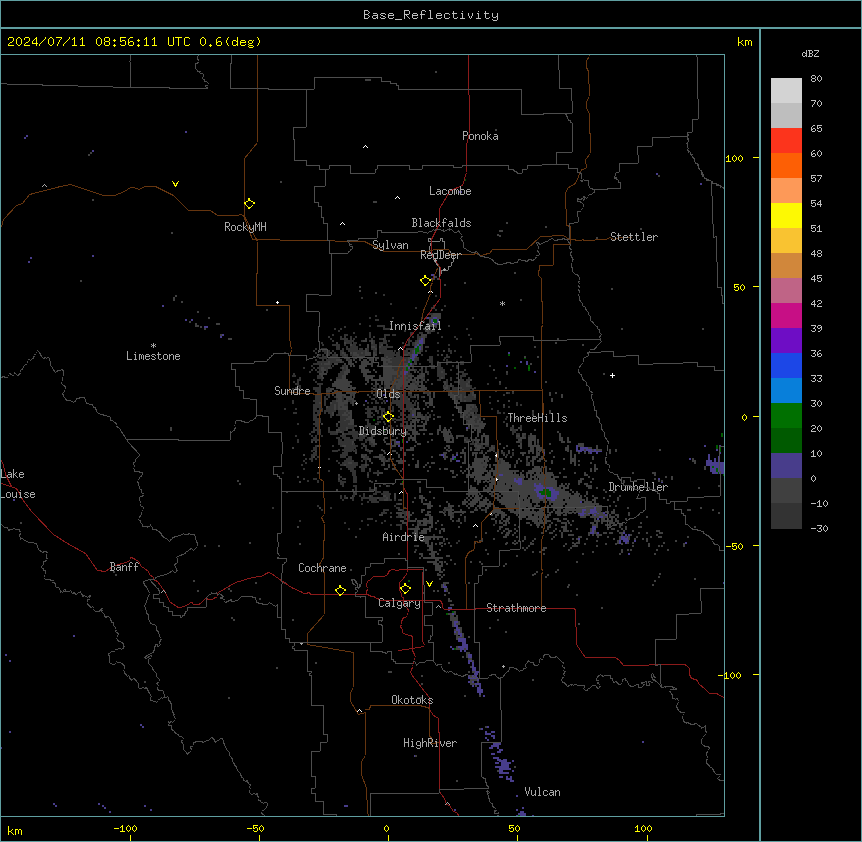Click the Sylvan label

(390, 245)
